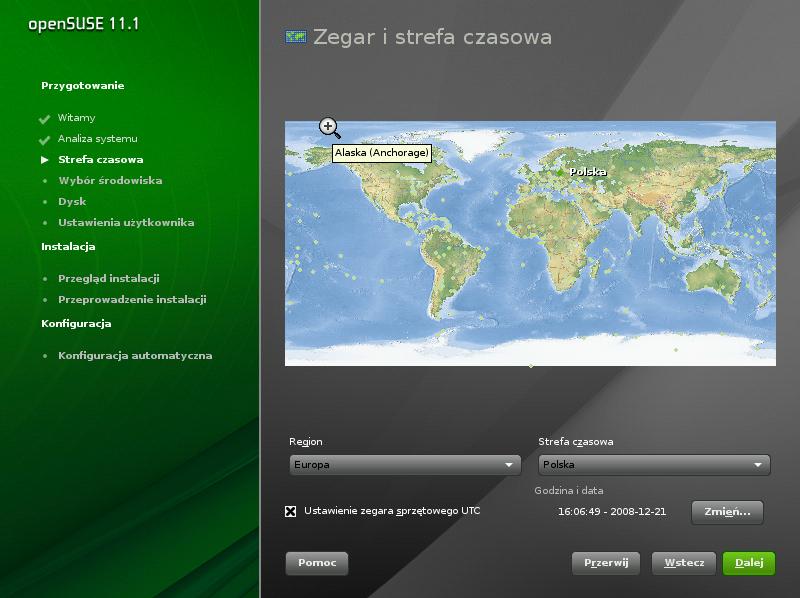Click South America on the world map
Screen dimensions: 800x598
pyautogui.click(x=452, y=270)
